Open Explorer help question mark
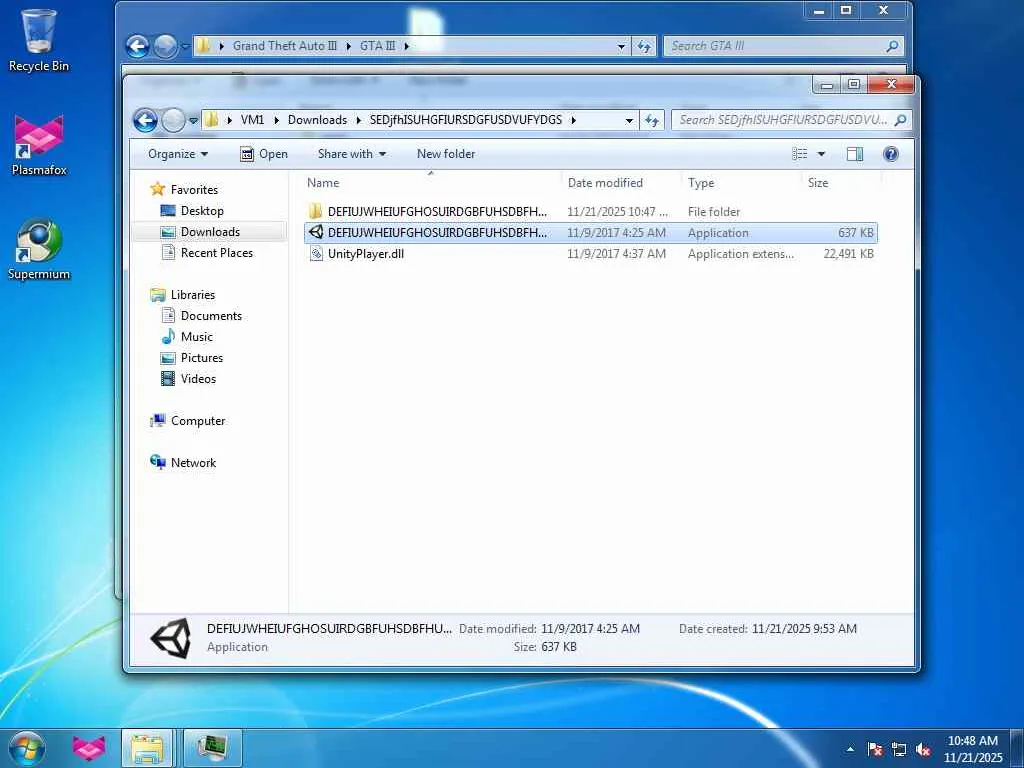The height and width of the screenshot is (768, 1024). coord(890,154)
